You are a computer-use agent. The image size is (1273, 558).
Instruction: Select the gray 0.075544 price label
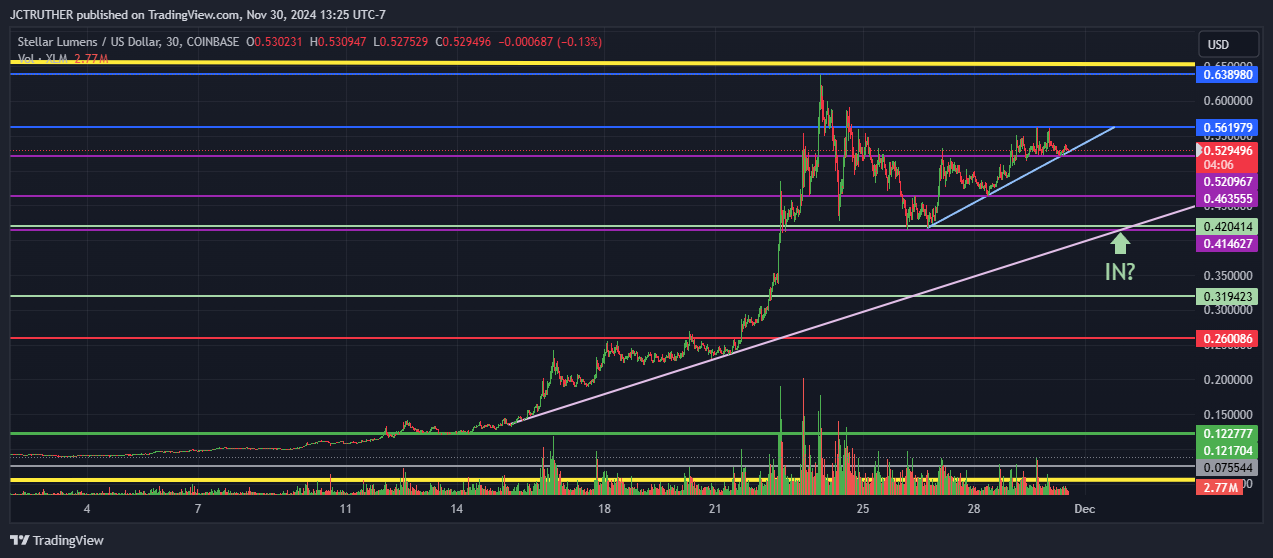pos(1227,468)
